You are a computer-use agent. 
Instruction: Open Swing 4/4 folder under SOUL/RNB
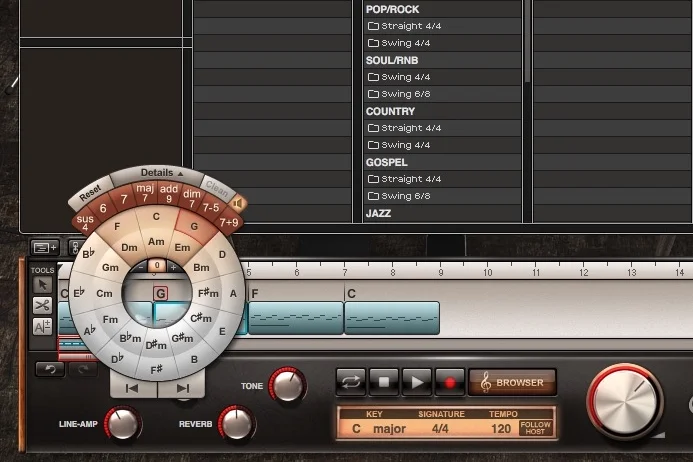[x=442, y=77]
